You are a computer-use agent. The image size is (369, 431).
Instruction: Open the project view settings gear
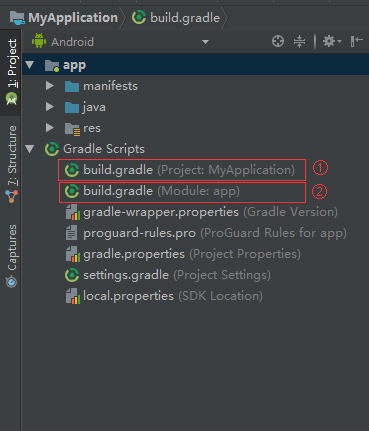click(332, 41)
